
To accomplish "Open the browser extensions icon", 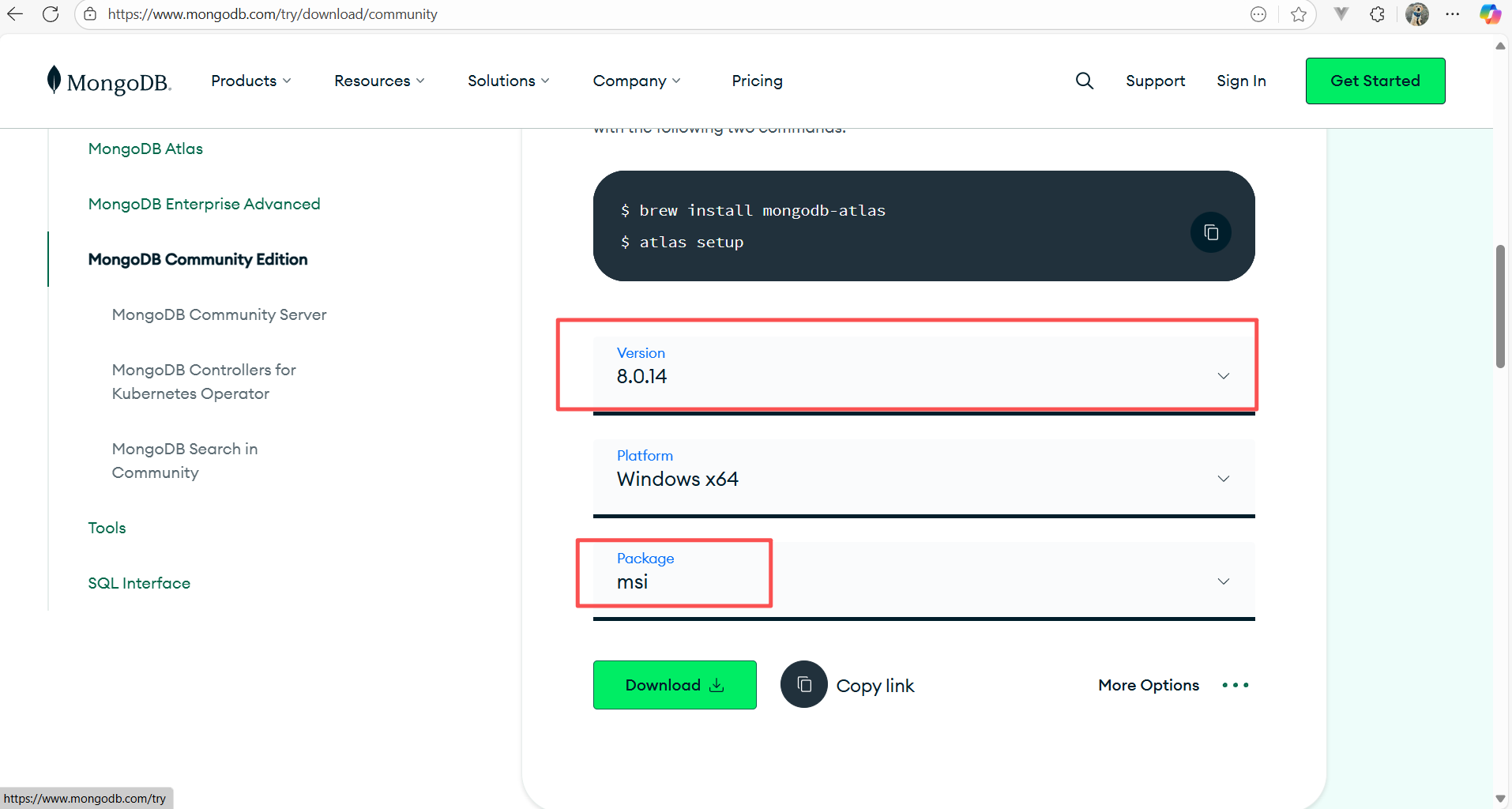I will click(x=1378, y=13).
